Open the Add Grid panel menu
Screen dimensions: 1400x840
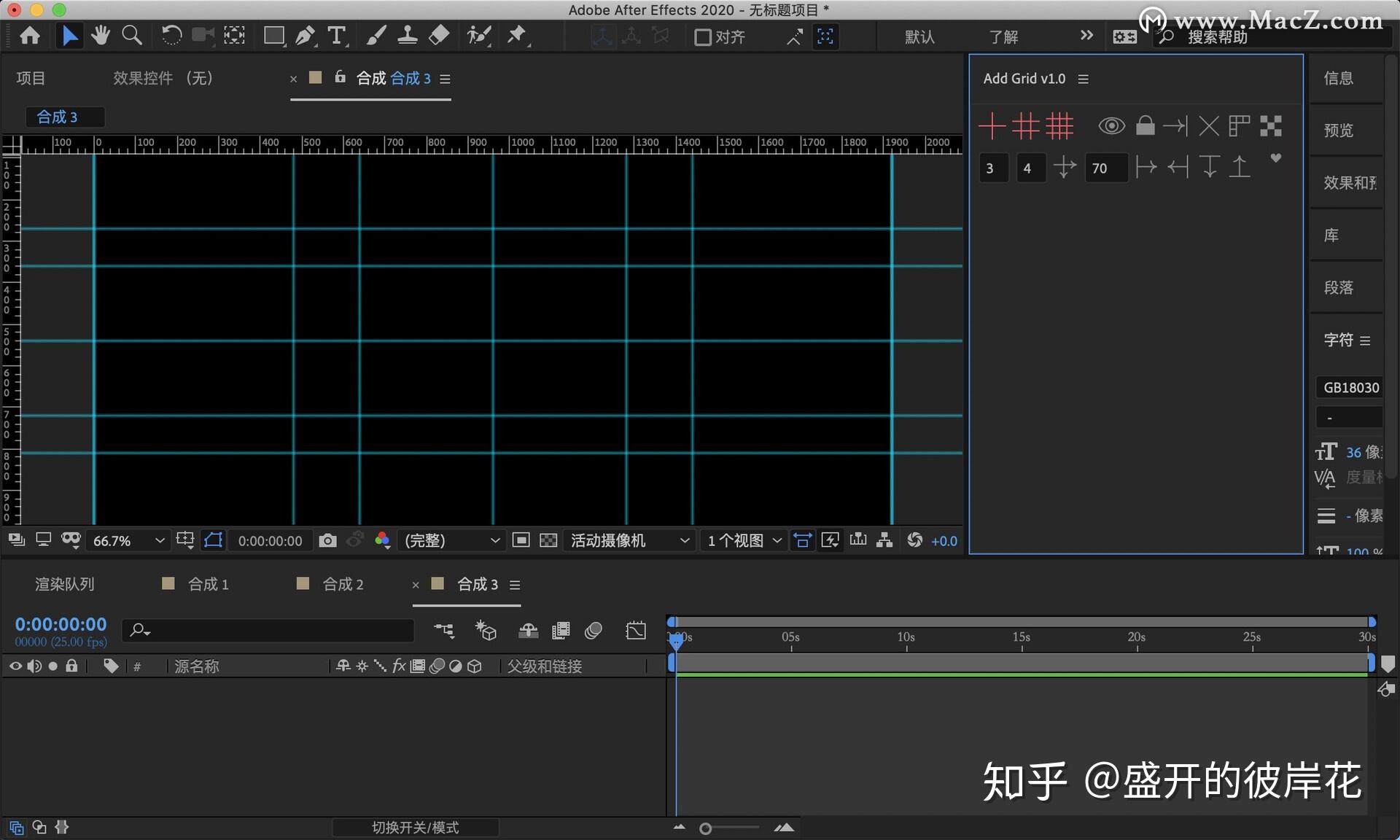click(x=1084, y=79)
